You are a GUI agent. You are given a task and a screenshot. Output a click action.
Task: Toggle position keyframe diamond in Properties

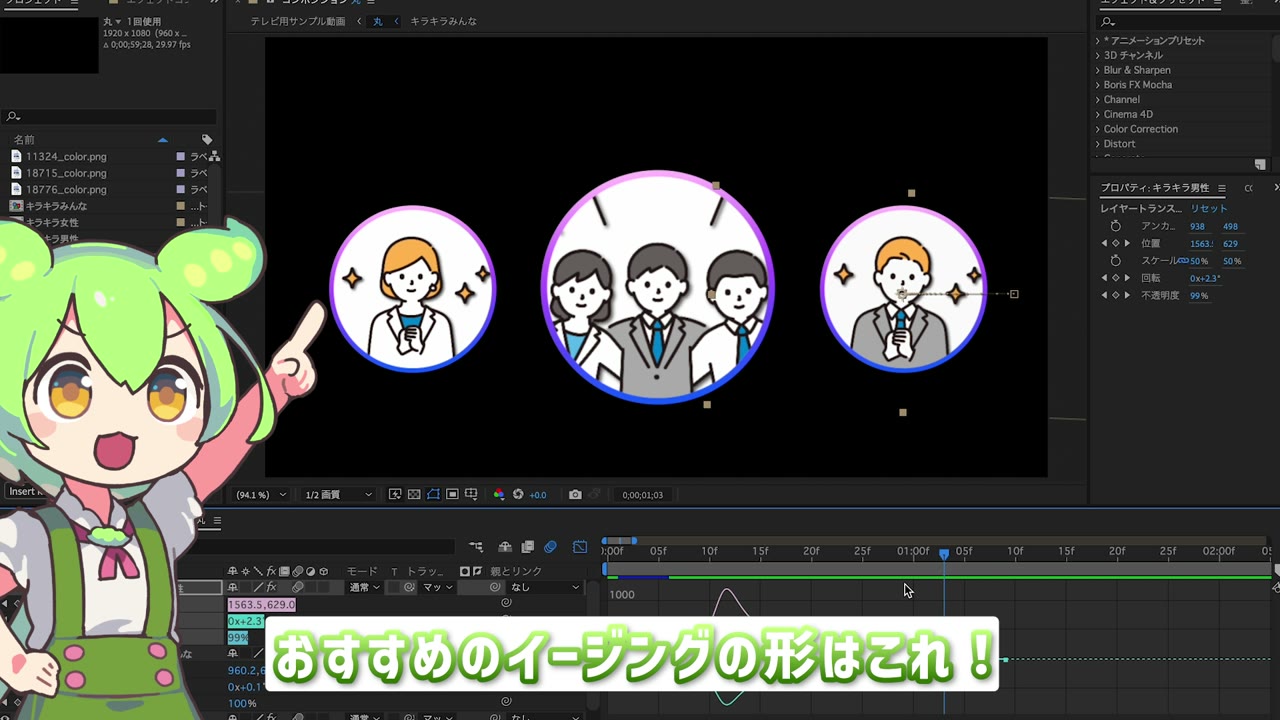pyautogui.click(x=1116, y=243)
